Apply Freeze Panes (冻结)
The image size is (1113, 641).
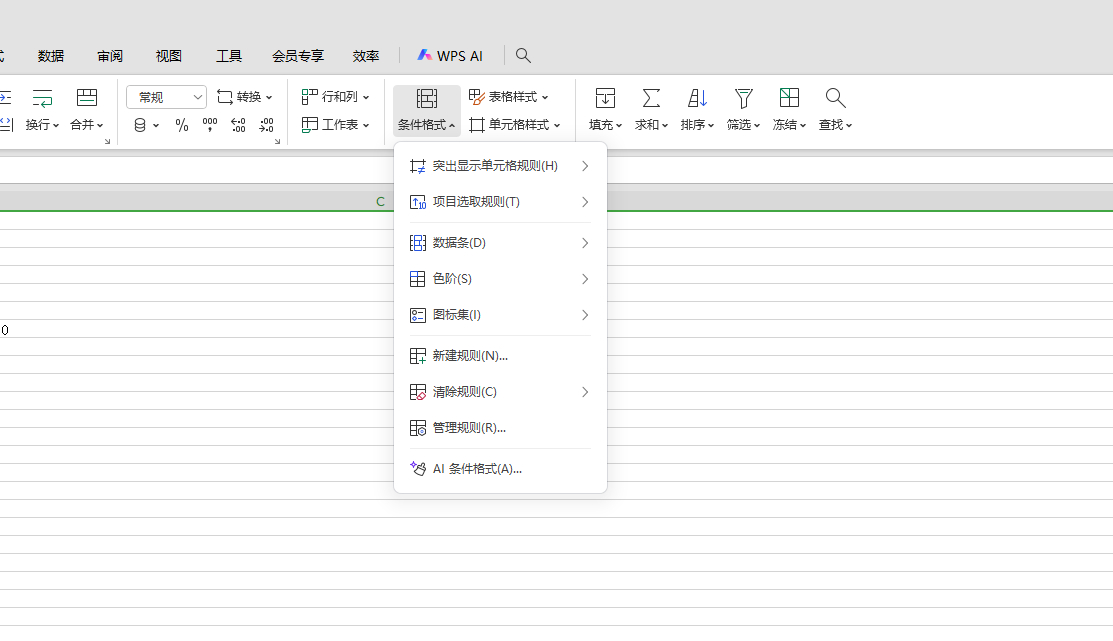click(789, 108)
